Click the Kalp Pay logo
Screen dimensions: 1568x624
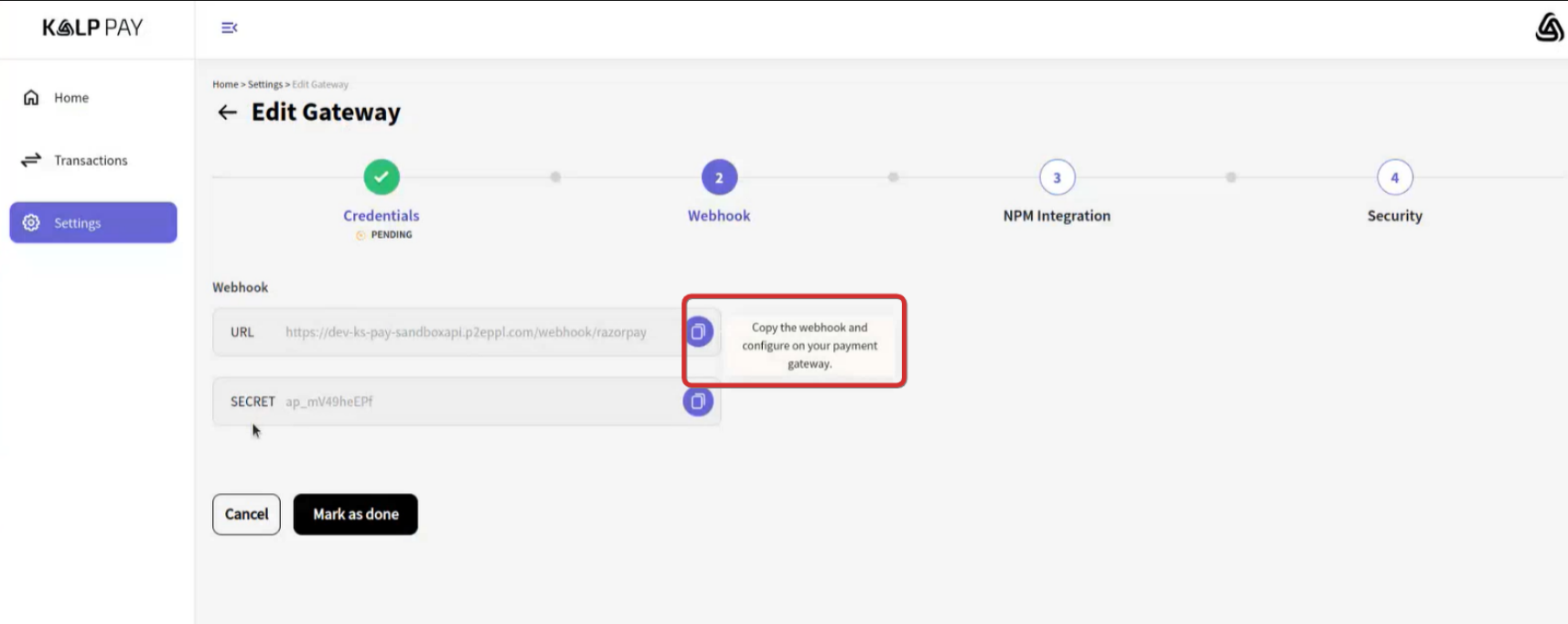tap(92, 27)
